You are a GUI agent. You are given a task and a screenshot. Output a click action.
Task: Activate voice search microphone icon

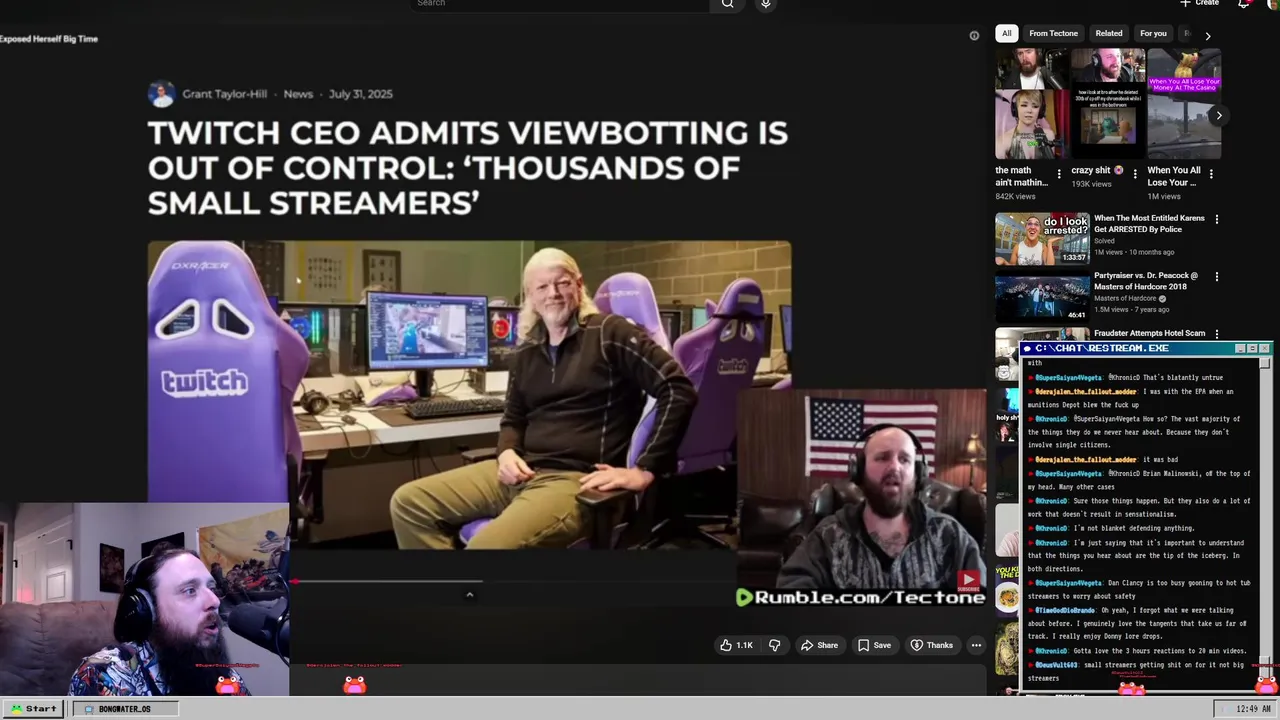[765, 4]
